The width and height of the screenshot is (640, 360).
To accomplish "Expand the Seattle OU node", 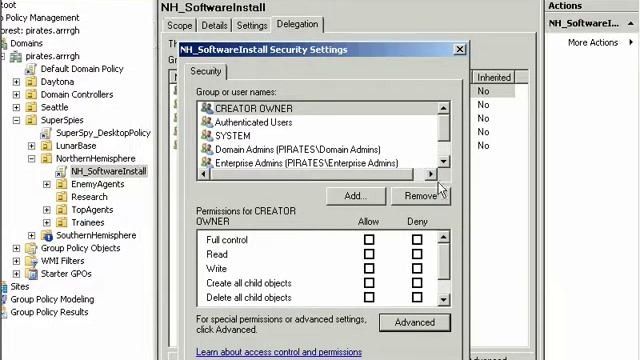I will [x=16, y=107].
